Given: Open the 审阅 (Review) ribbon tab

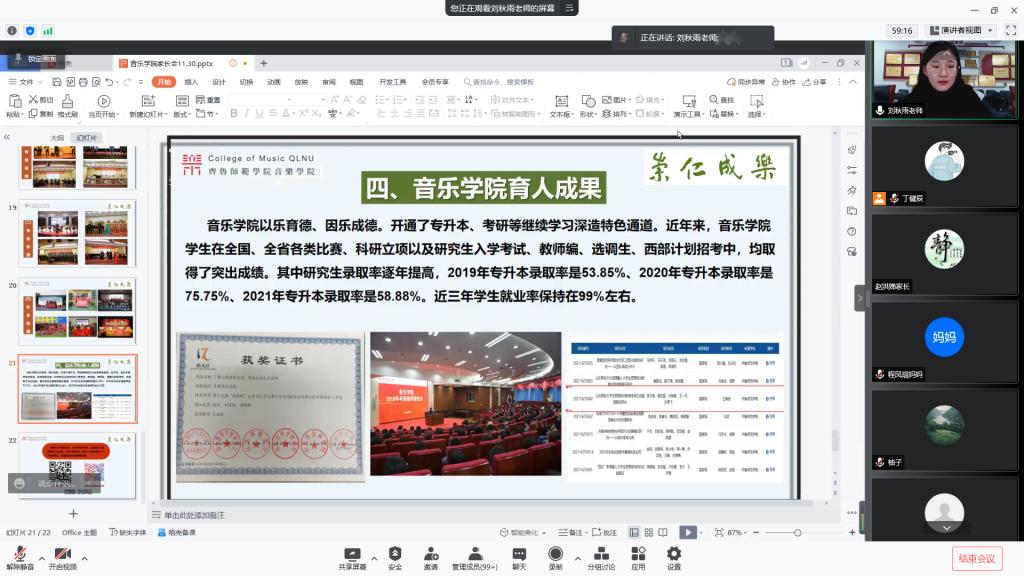Looking at the screenshot, I should pyautogui.click(x=328, y=82).
